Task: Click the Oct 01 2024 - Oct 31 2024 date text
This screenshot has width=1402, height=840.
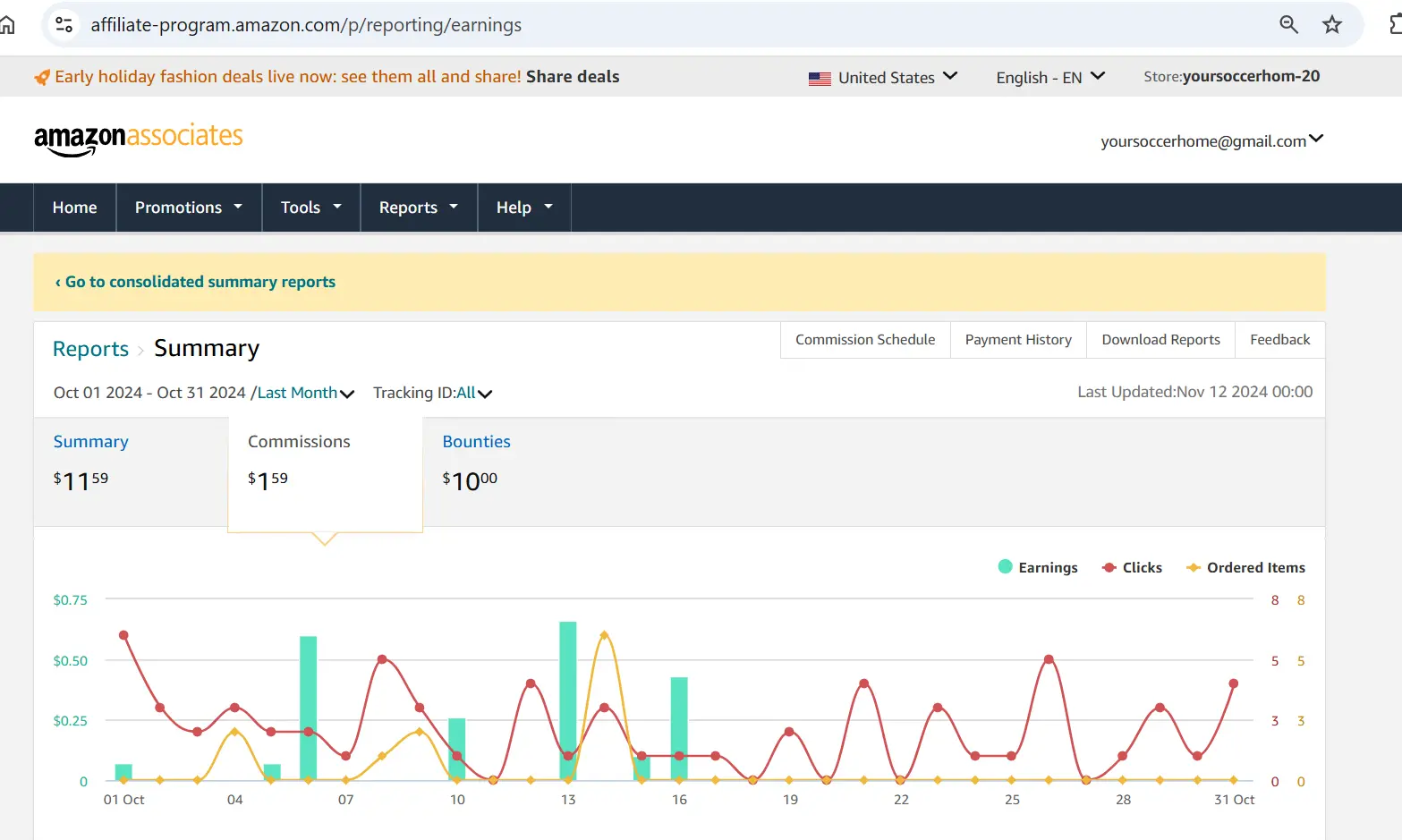Action: tap(149, 393)
